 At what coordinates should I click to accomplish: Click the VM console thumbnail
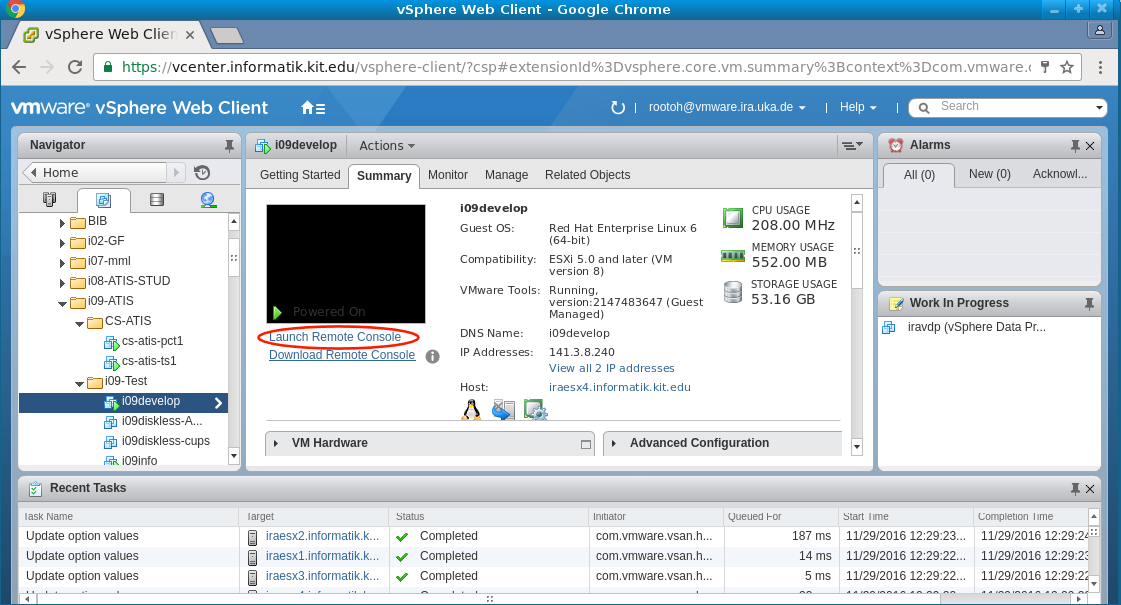pyautogui.click(x=346, y=264)
